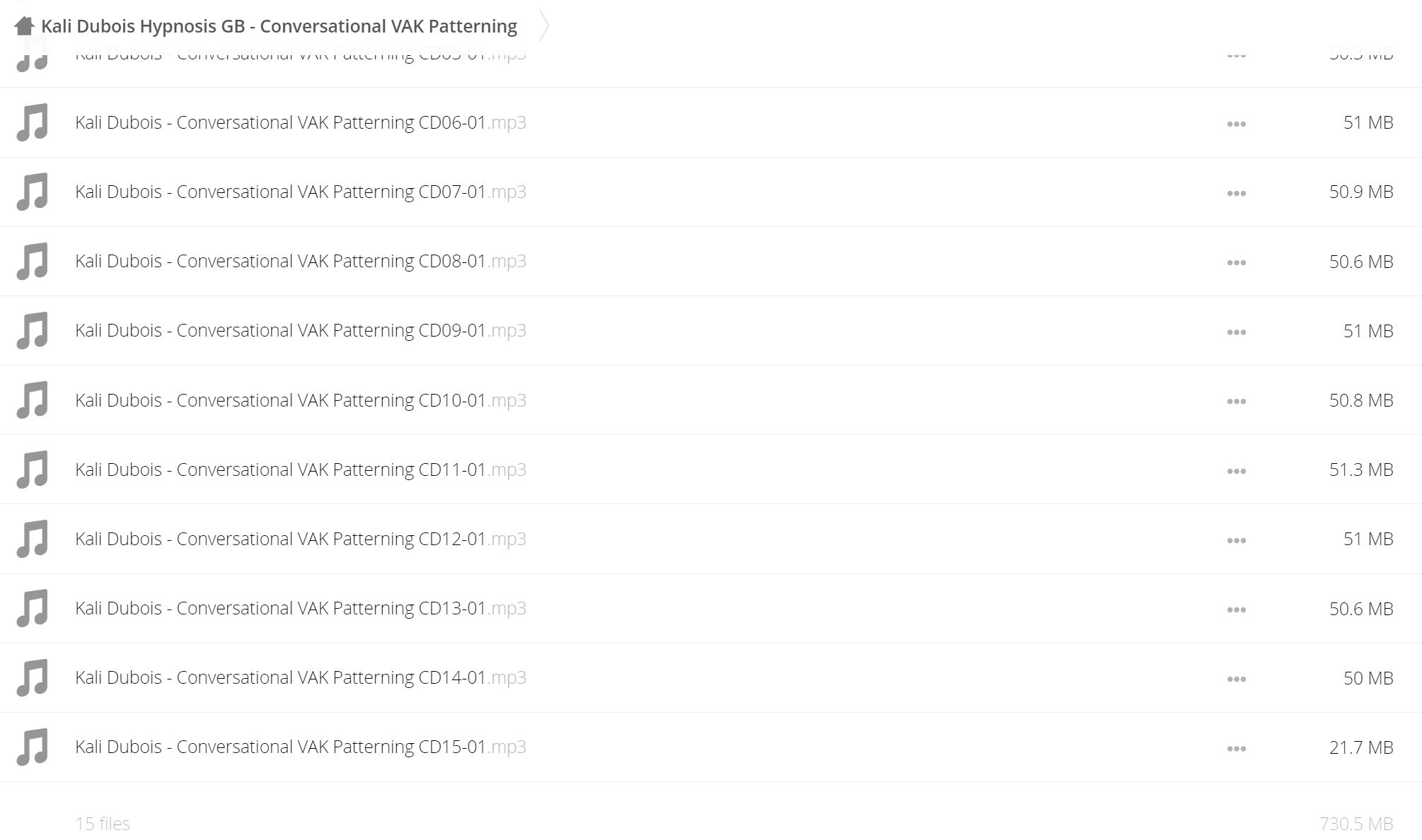Click the music note icon for CD11-01

click(32, 469)
